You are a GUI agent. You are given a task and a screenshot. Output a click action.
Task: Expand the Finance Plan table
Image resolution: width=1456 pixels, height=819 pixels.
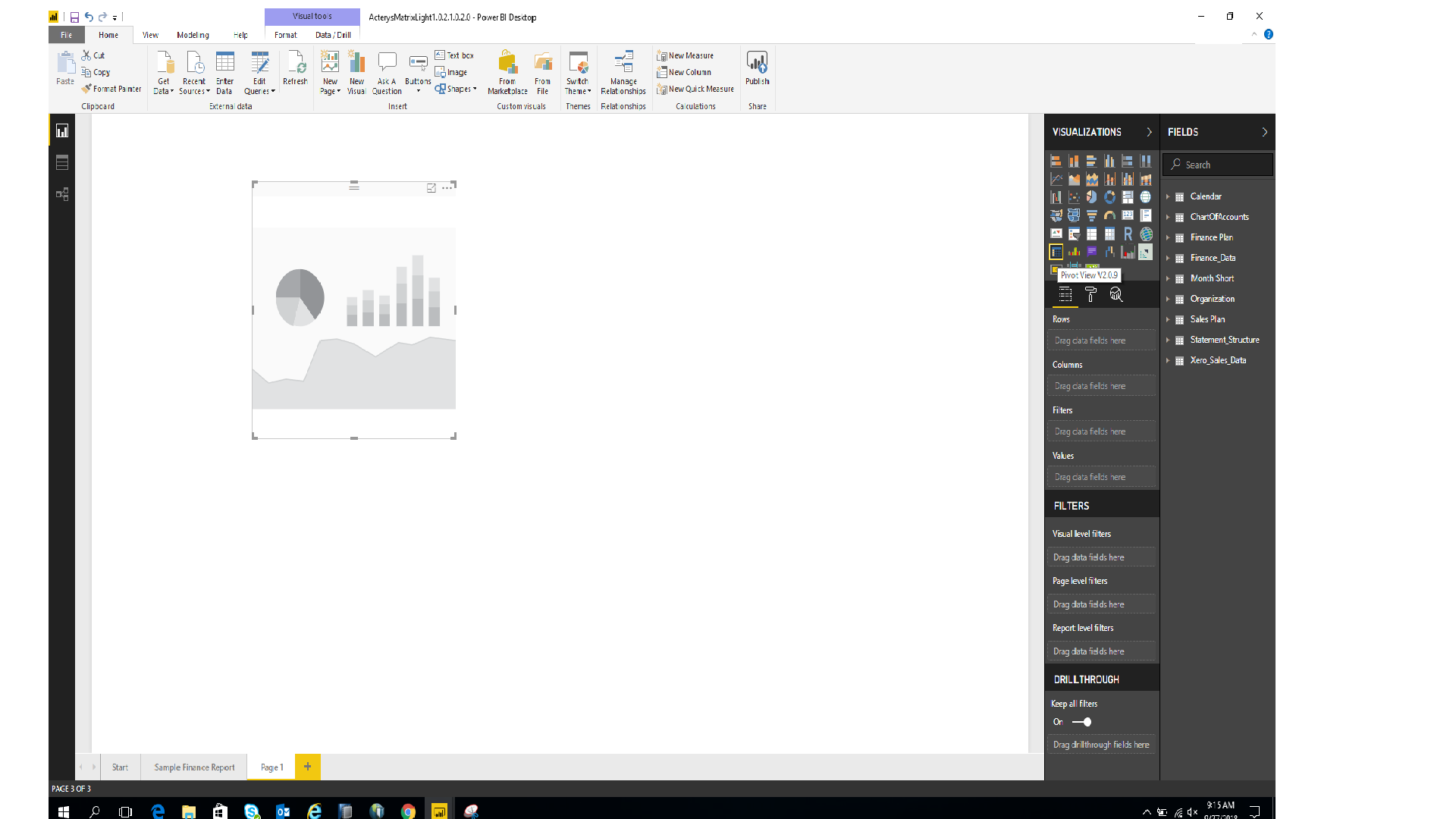[1168, 237]
